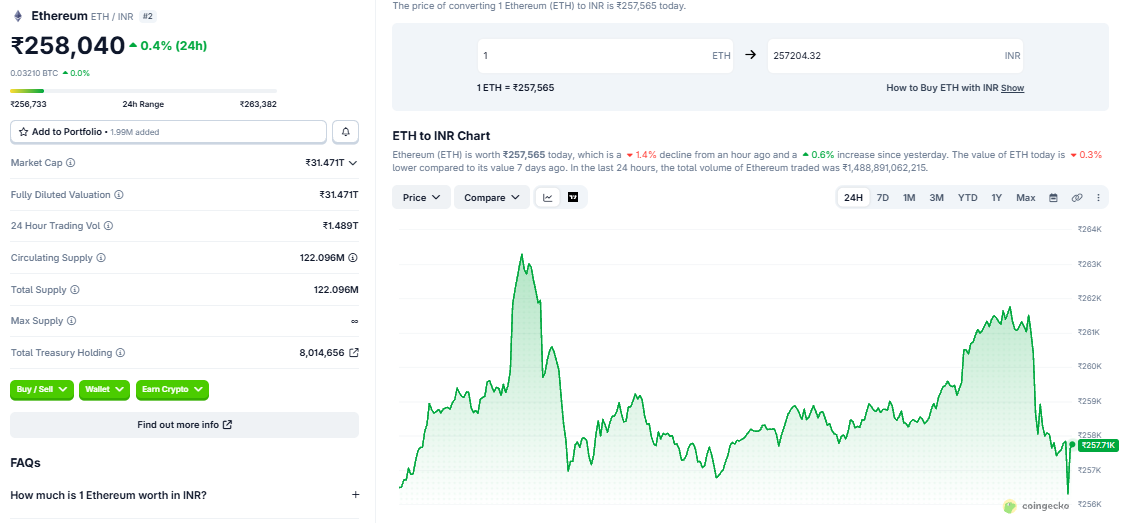Image resolution: width=1138 pixels, height=523 pixels.
Task: Open the Wallet dropdown
Action: pyautogui.click(x=105, y=390)
